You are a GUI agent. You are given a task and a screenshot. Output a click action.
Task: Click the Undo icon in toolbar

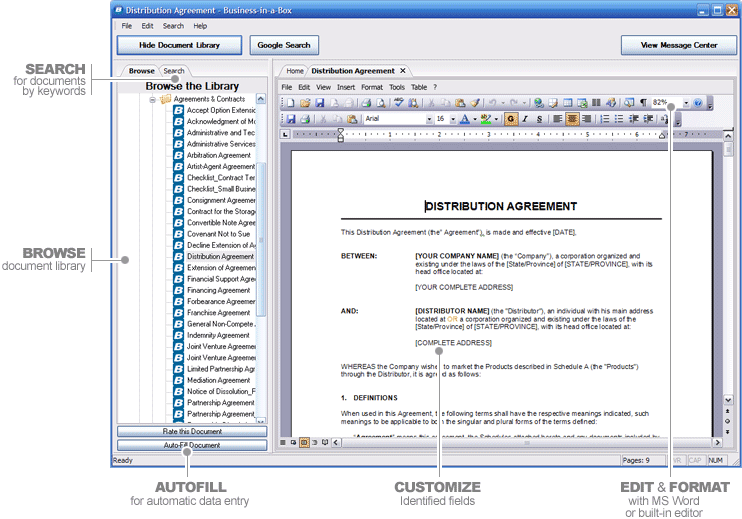492,103
